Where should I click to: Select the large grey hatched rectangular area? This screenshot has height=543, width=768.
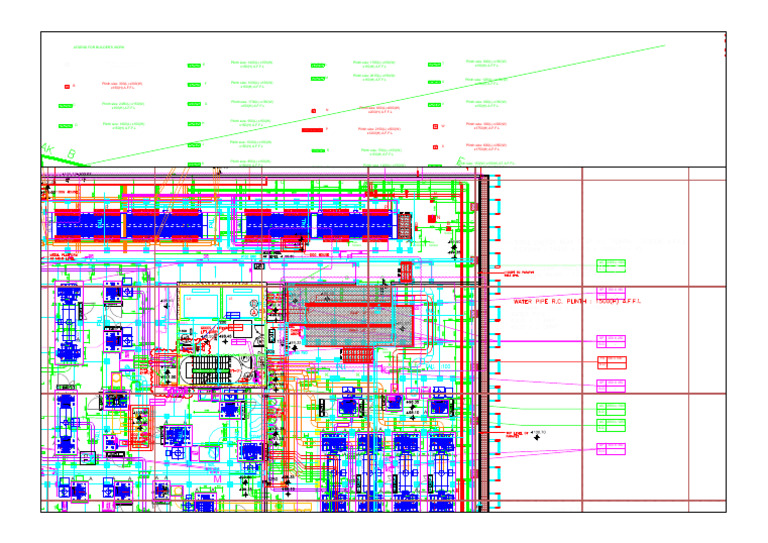click(x=350, y=316)
